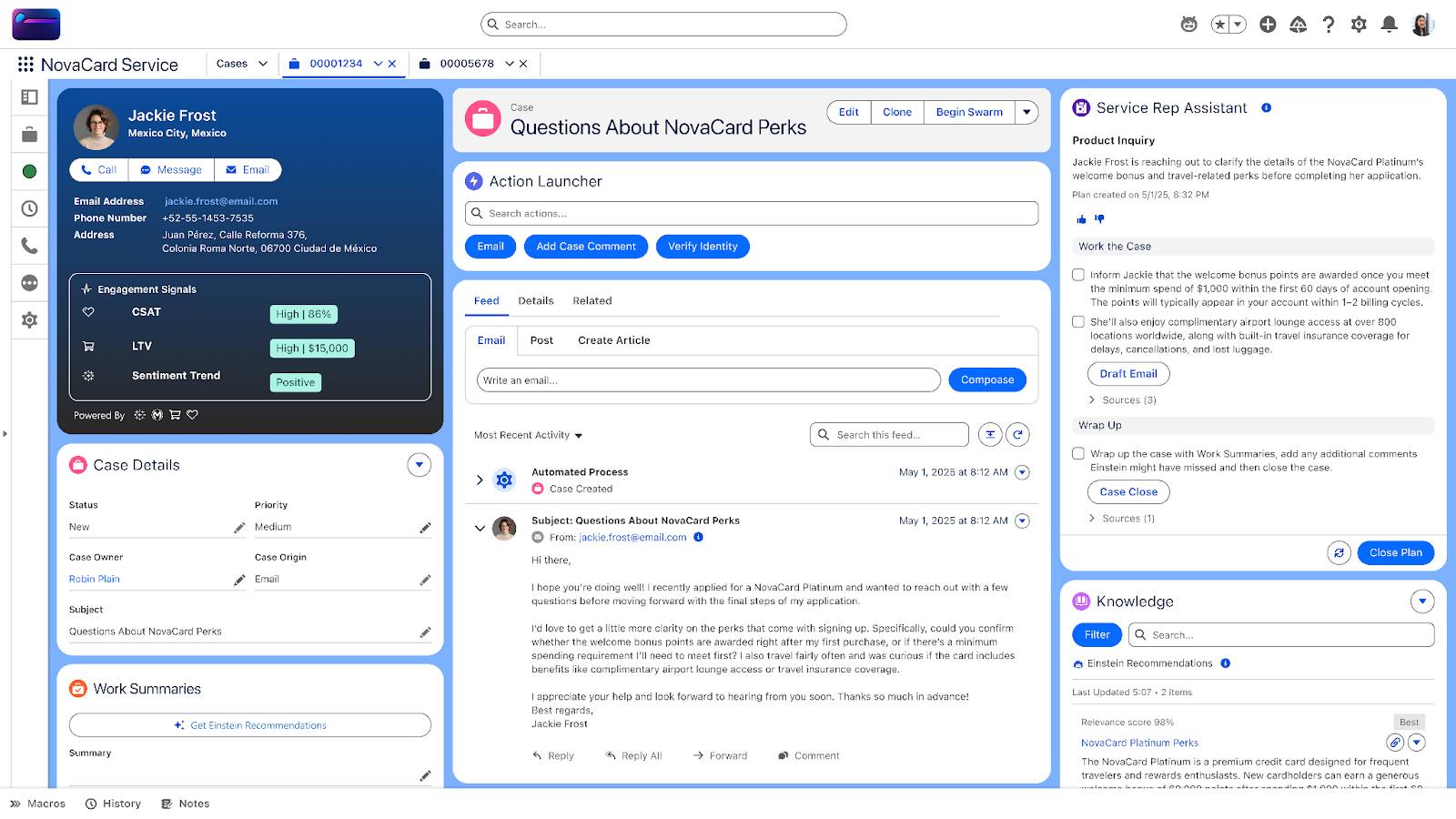Click the Begin Swarm button
Image resolution: width=1456 pixels, height=819 pixels.
tap(969, 112)
